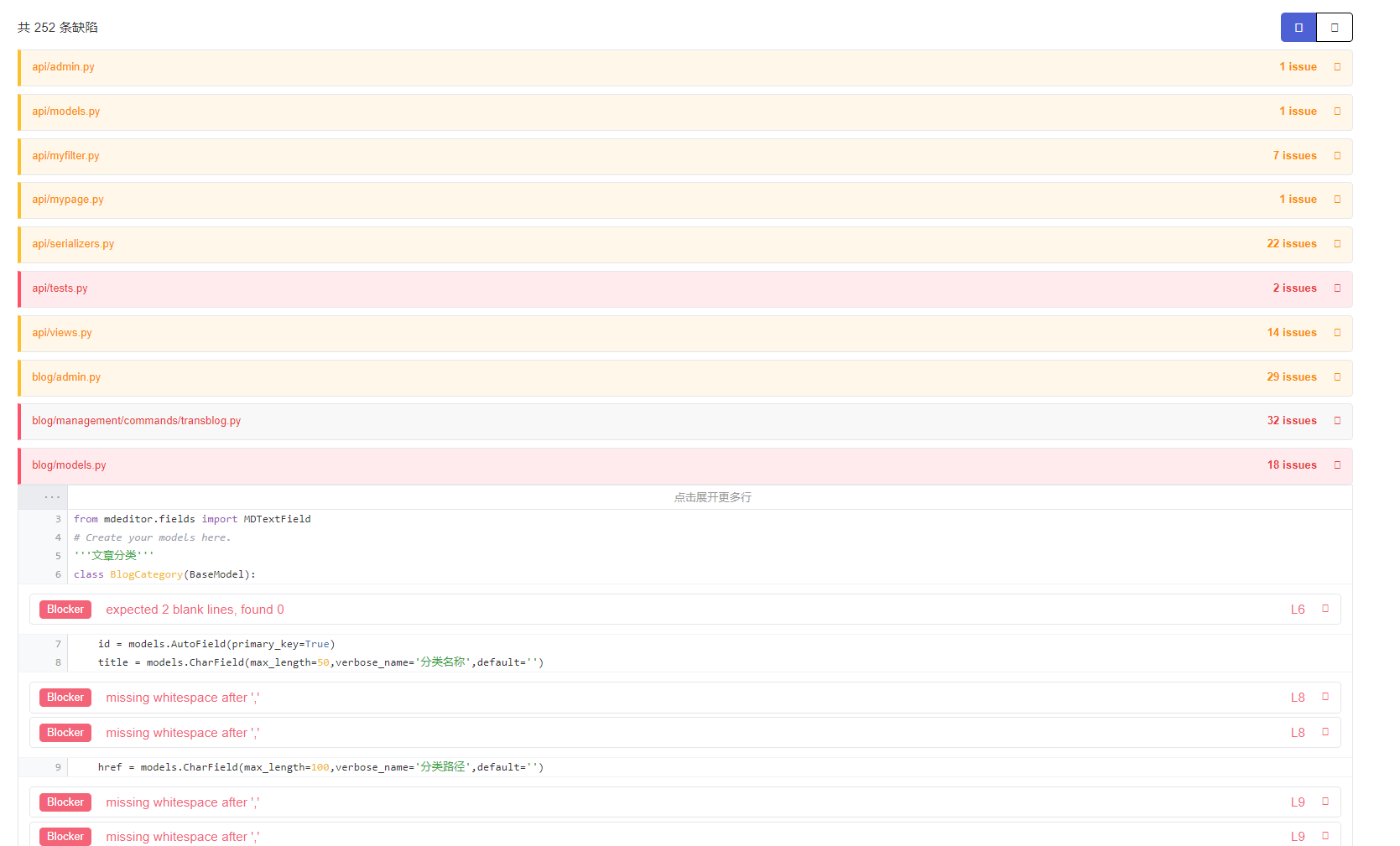Click the Blocker badge on the L6 issue
Image resolution: width=1400 pixels, height=846 pixels.
tap(65, 610)
